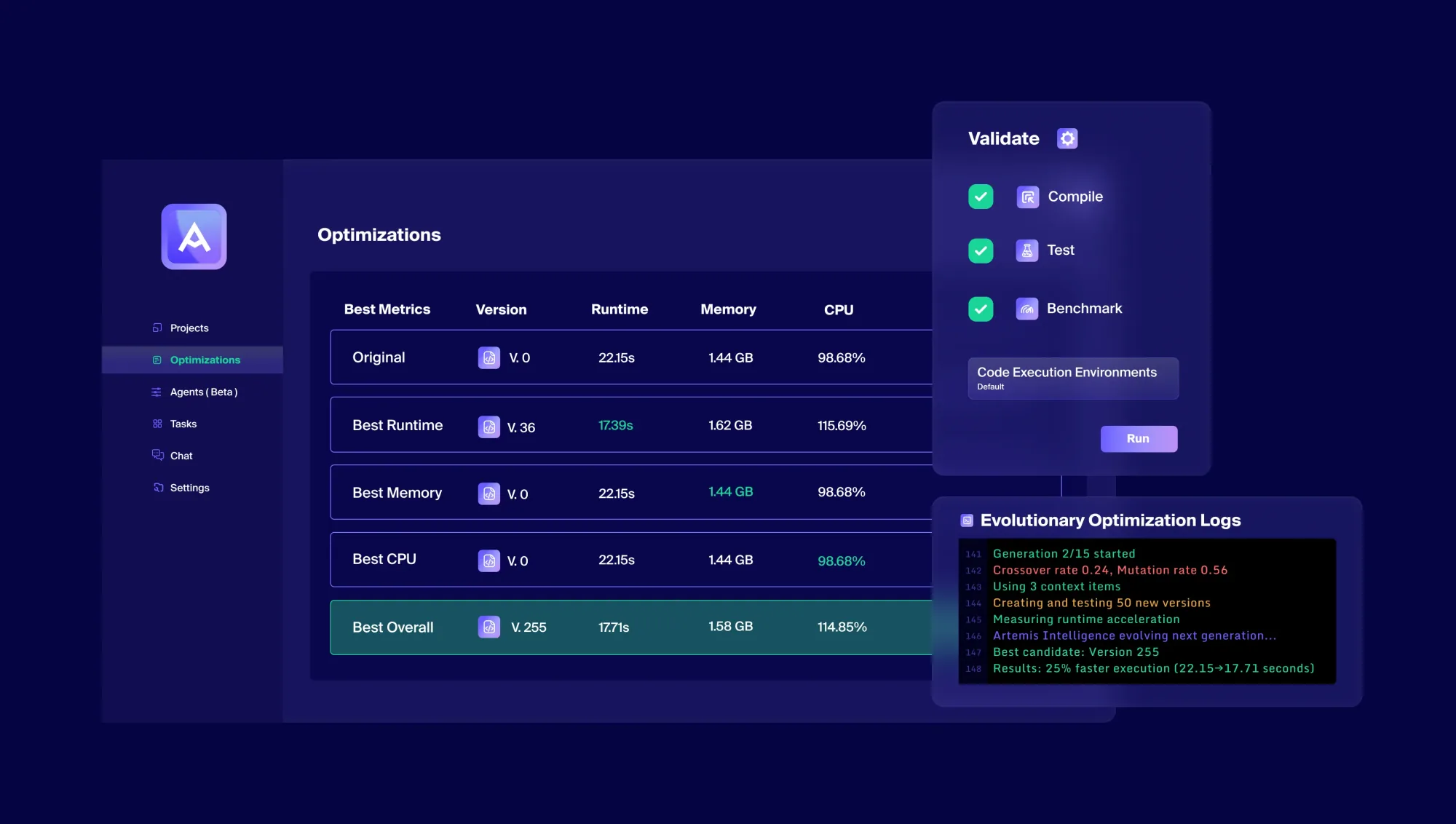Uncheck the Benchmark checkbox
Viewport: 1456px width, 824px height.
click(x=981, y=309)
